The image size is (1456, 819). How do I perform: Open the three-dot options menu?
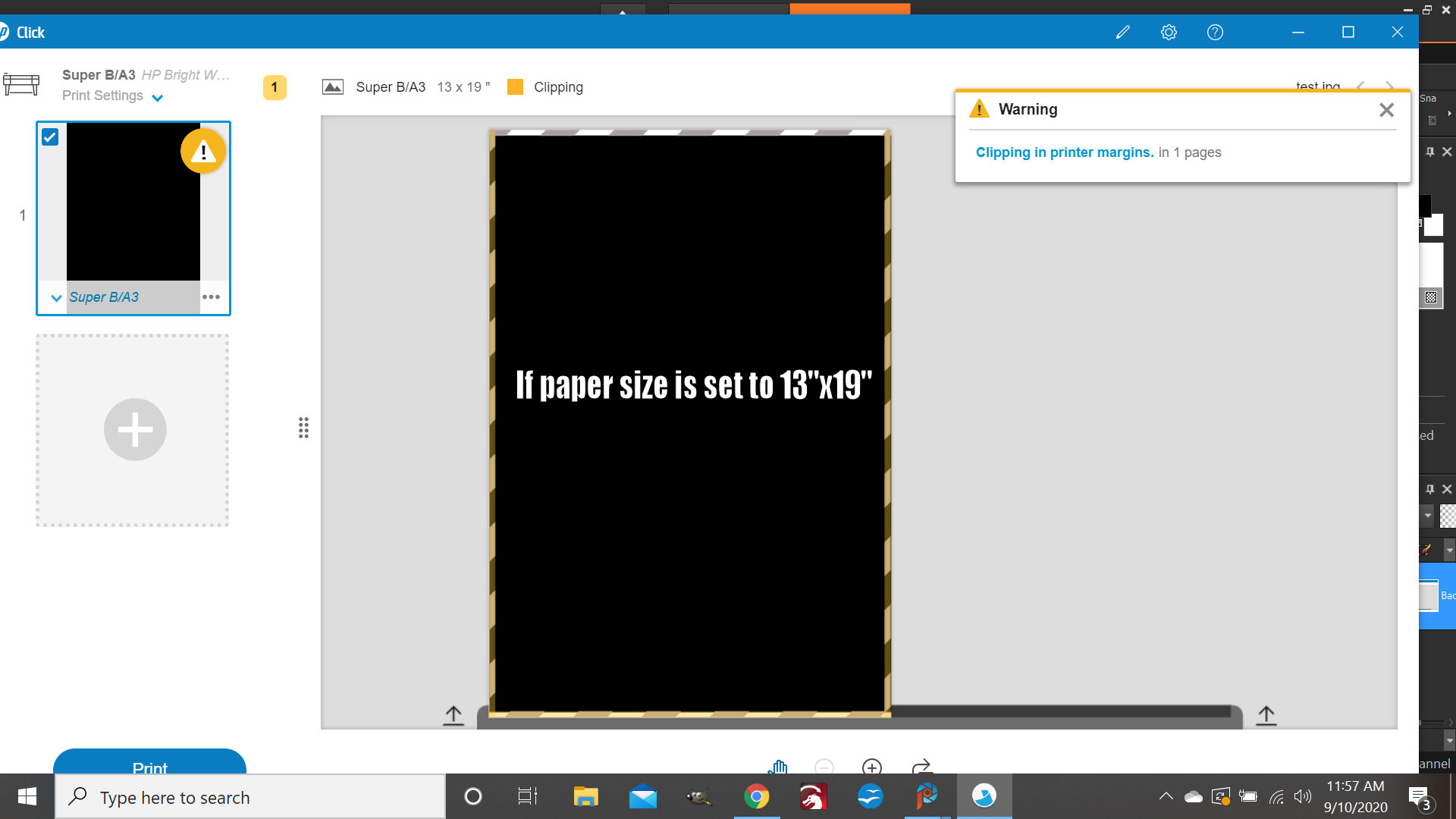(211, 297)
